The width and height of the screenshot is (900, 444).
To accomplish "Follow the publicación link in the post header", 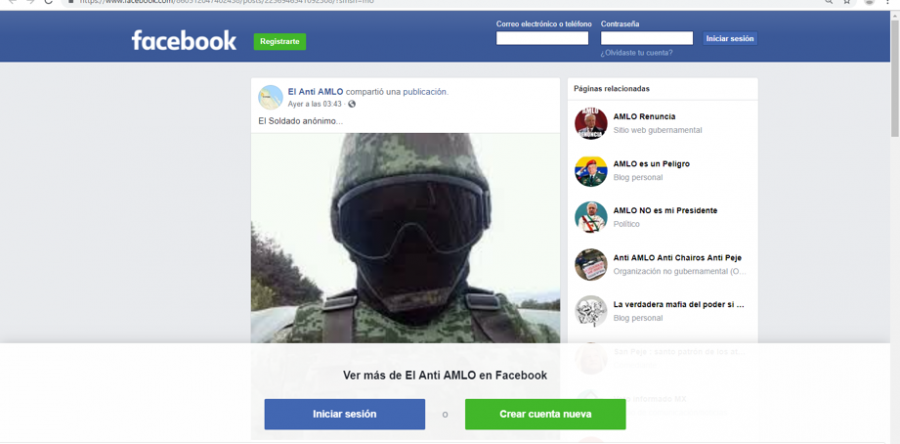I will coord(424,92).
